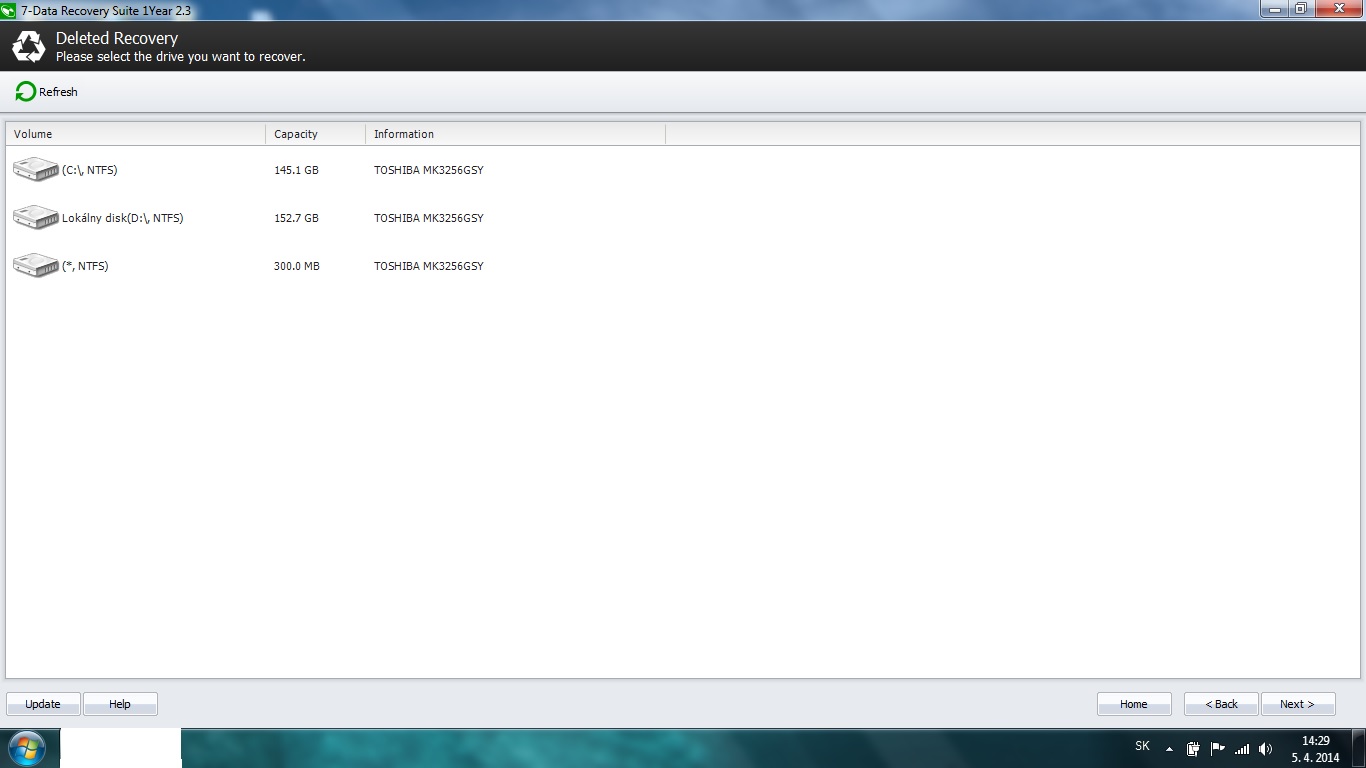Open the Action Center flag icon

pyautogui.click(x=1218, y=749)
